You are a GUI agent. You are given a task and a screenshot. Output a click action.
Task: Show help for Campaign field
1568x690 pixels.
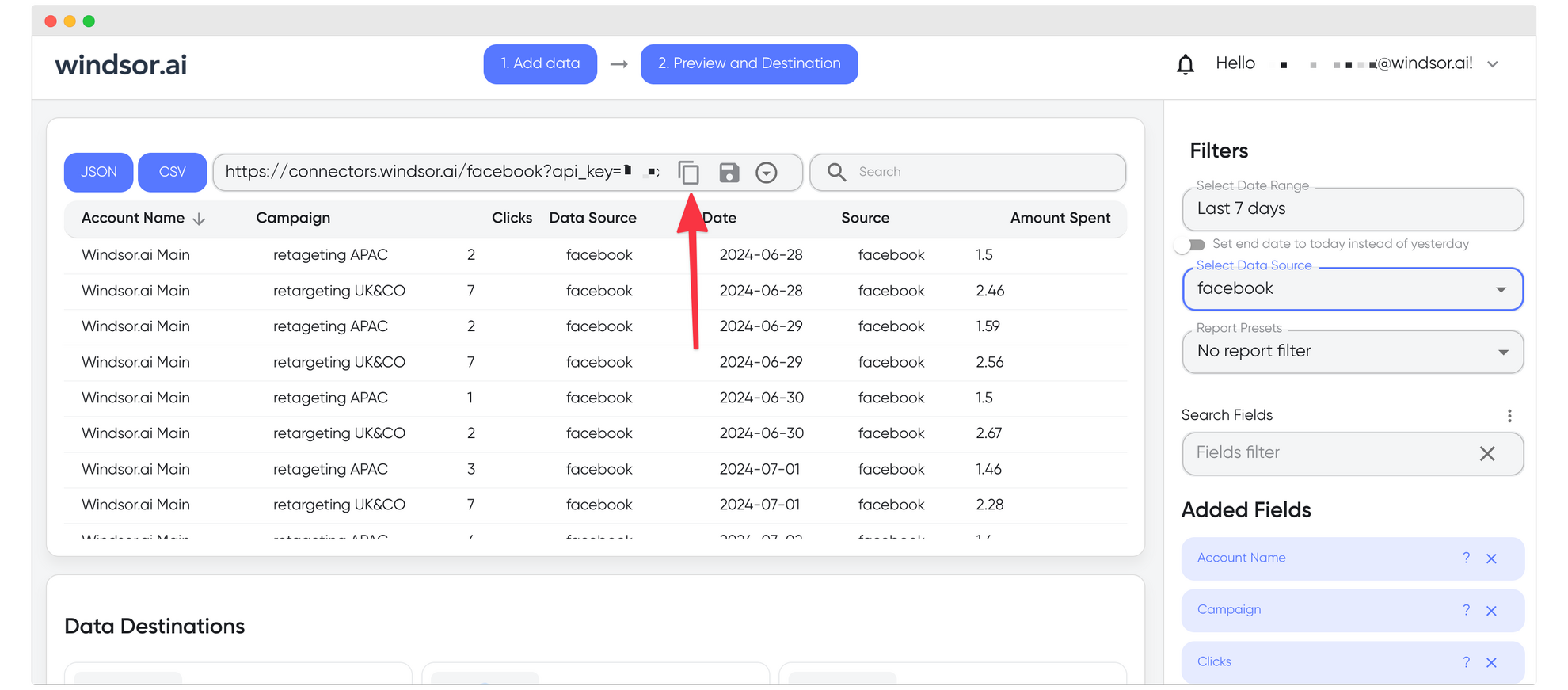pyautogui.click(x=1466, y=610)
